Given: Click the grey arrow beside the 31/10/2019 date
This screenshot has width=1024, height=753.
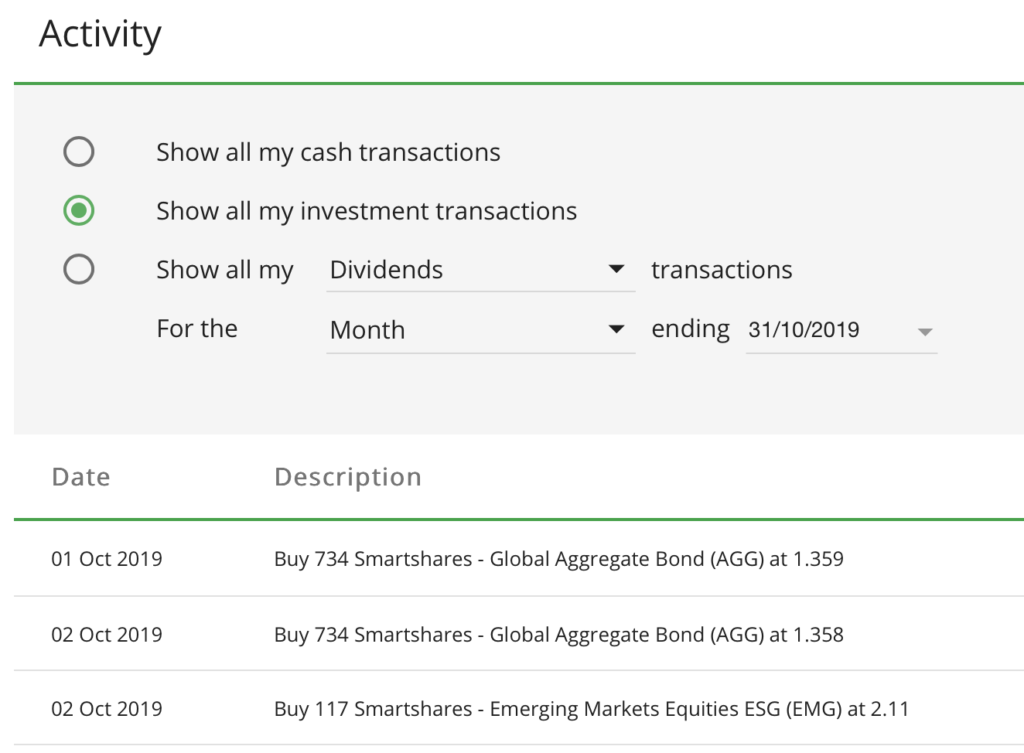Looking at the screenshot, I should 925,331.
